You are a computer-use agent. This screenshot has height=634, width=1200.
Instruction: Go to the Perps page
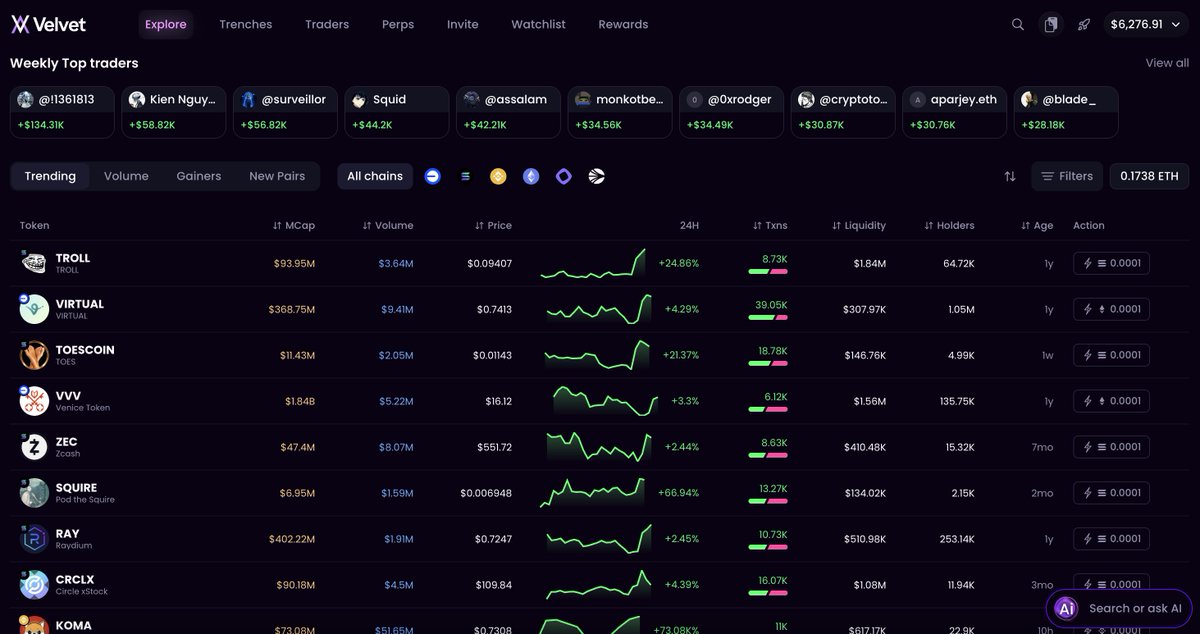click(398, 24)
